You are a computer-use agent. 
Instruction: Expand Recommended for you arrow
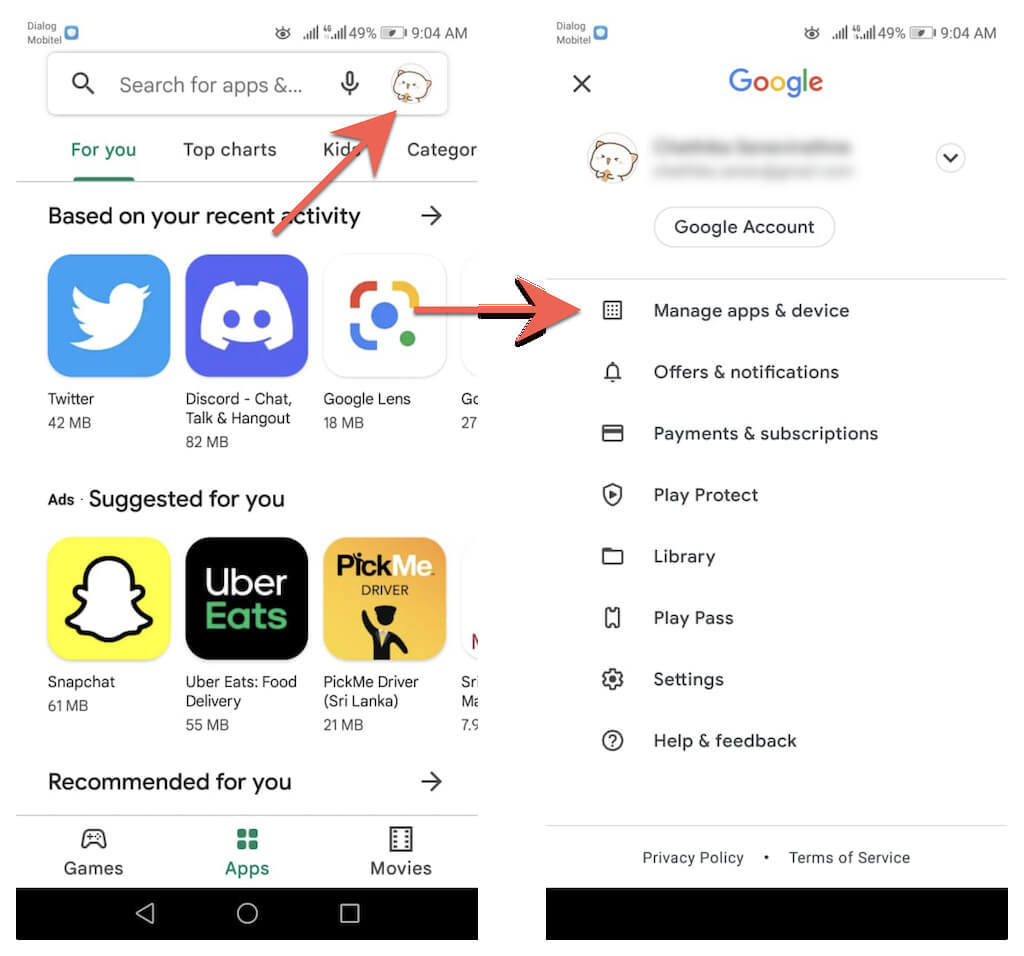(431, 781)
